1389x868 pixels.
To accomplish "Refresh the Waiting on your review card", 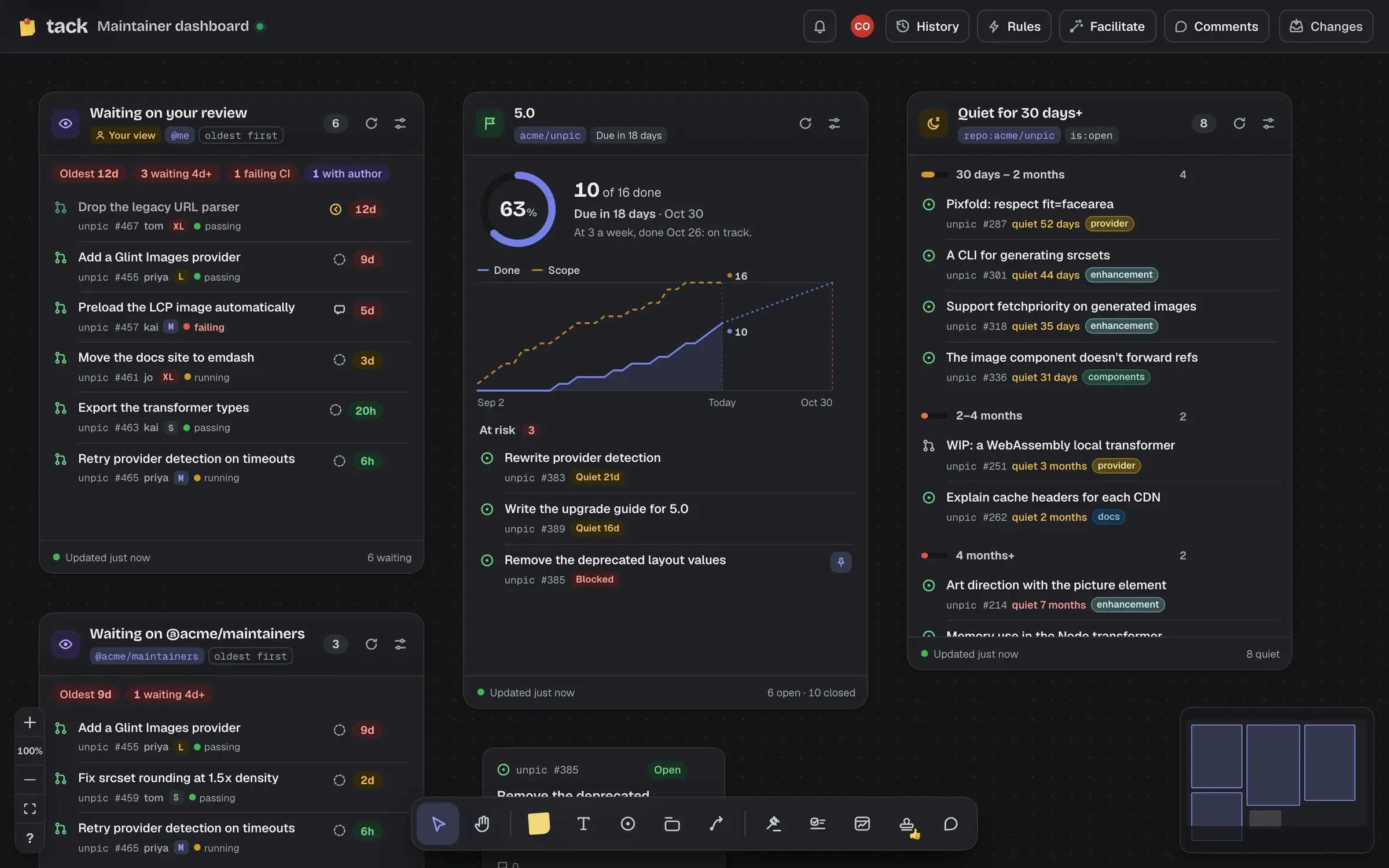I will point(372,123).
